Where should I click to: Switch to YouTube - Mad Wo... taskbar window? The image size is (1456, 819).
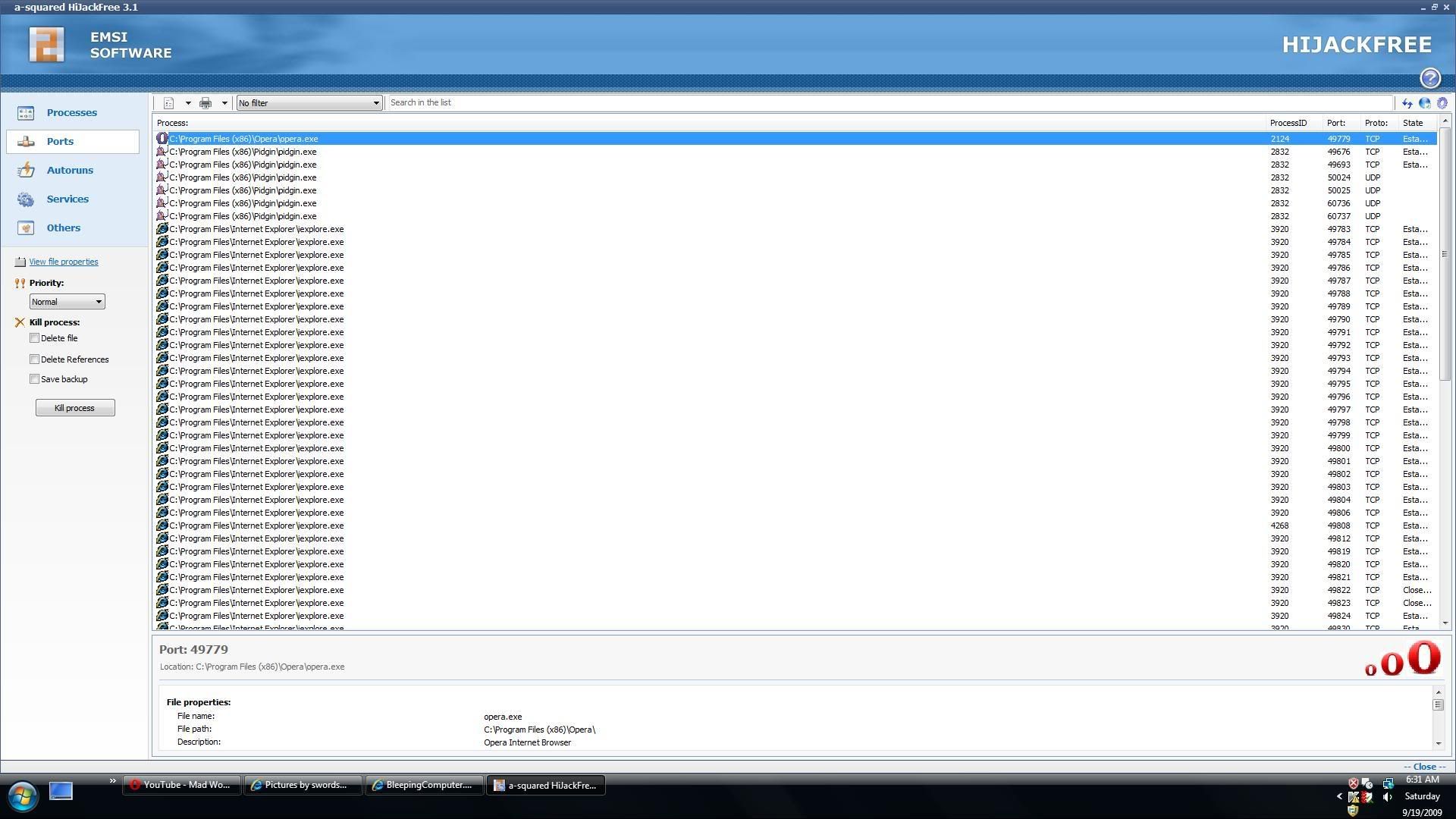click(x=182, y=786)
